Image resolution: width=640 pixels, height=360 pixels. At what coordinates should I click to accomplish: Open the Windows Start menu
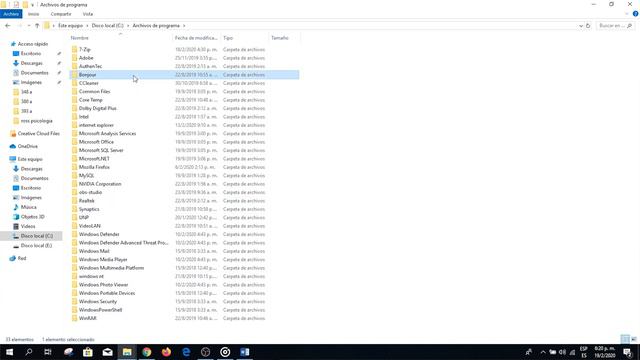[9, 352]
